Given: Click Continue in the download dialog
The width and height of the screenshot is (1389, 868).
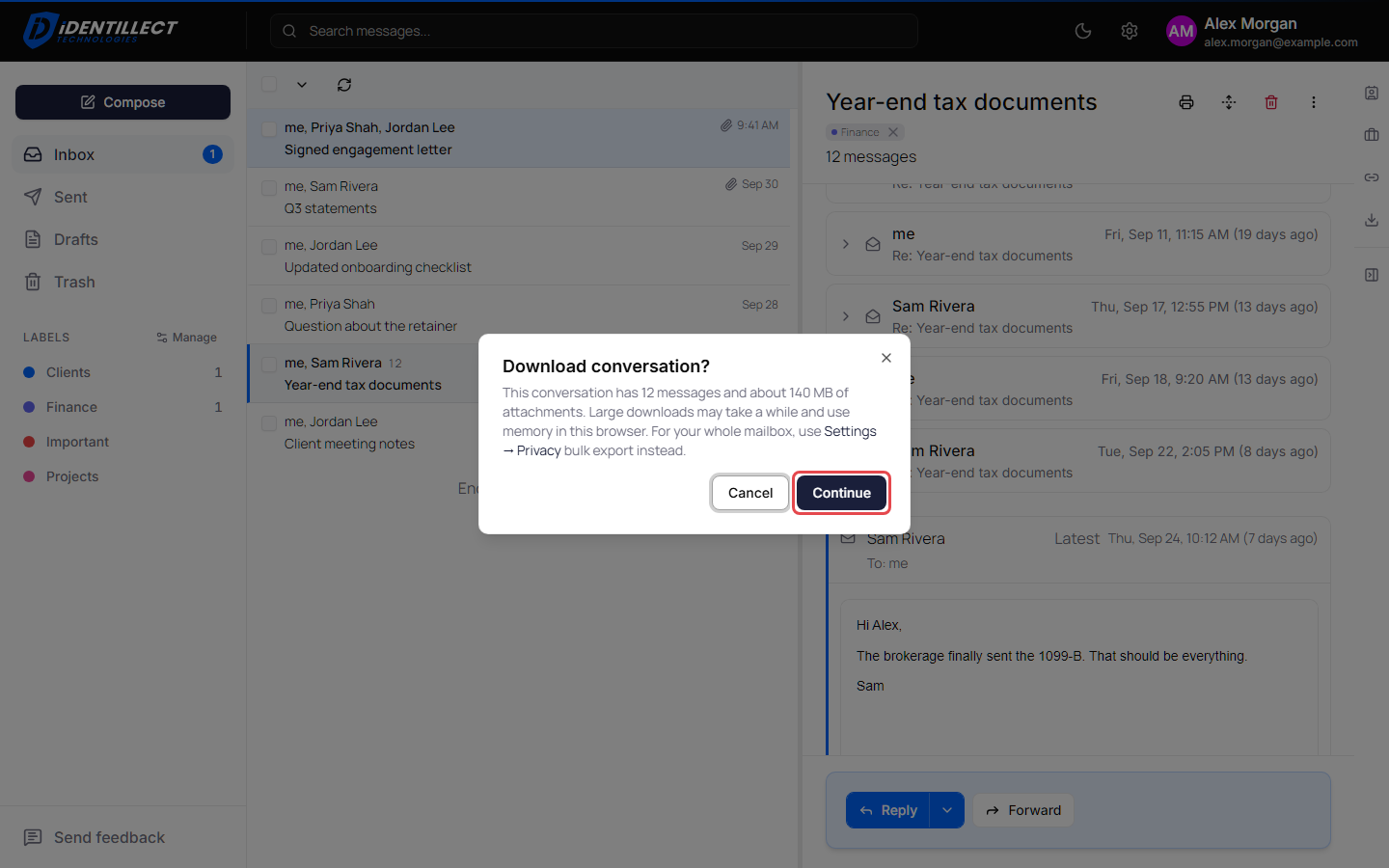Looking at the screenshot, I should coord(841,493).
